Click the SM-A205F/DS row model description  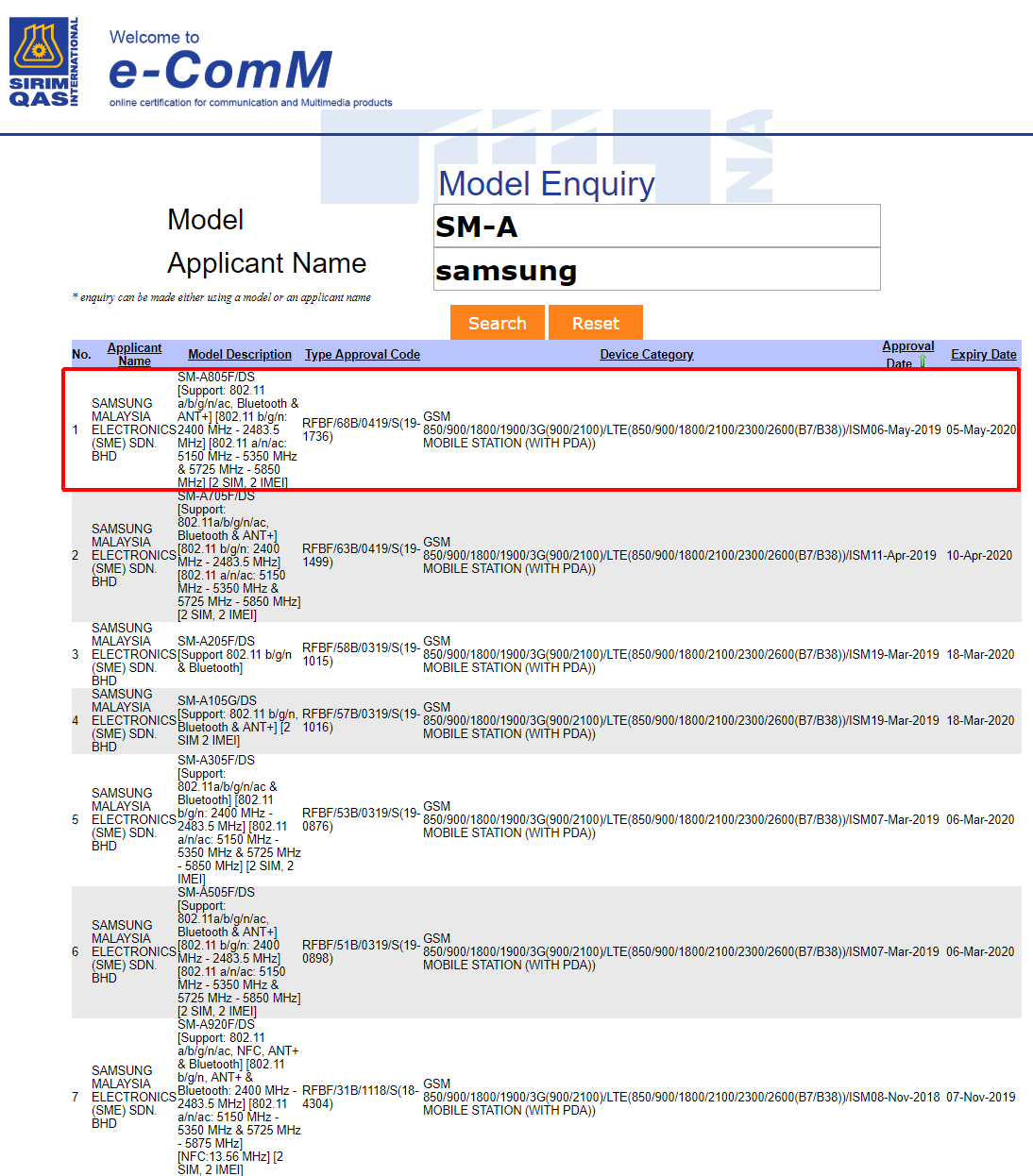[236, 654]
